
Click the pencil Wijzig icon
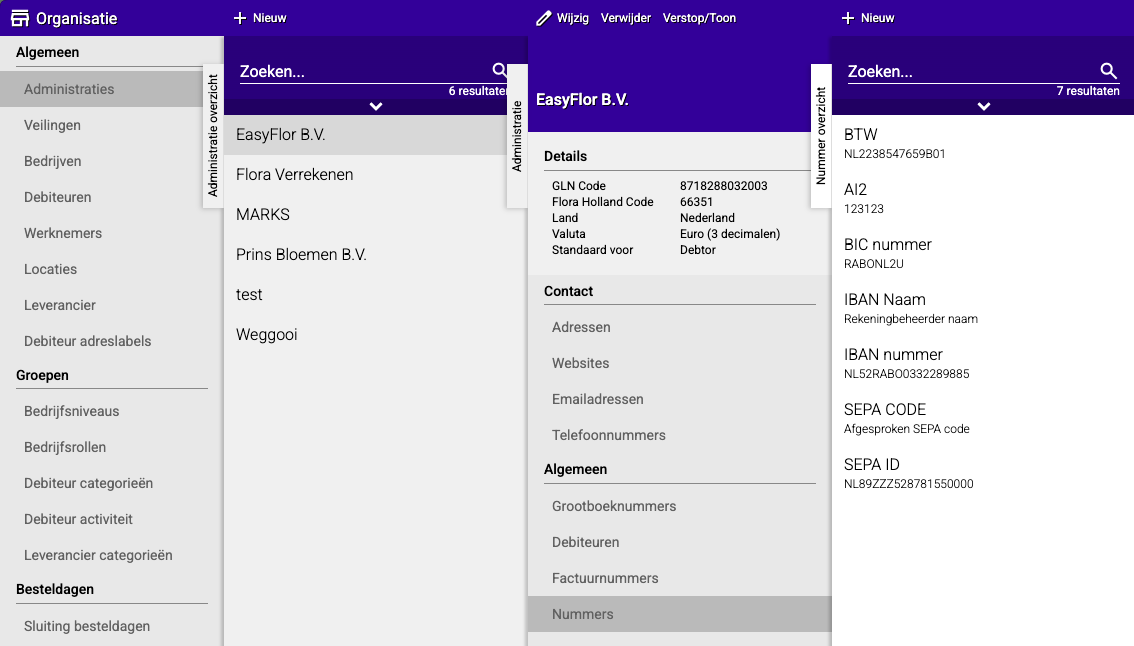coord(544,18)
